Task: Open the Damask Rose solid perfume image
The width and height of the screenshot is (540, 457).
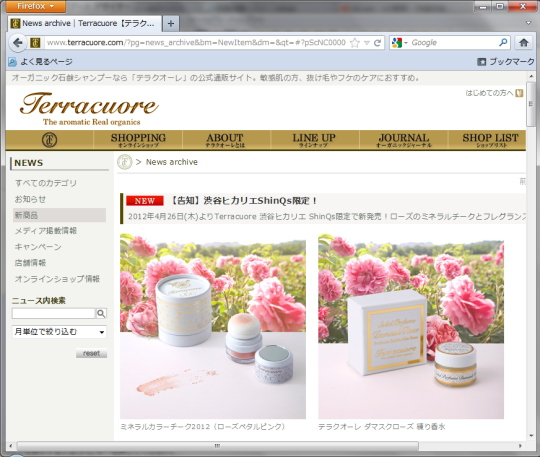Action: click(x=411, y=326)
